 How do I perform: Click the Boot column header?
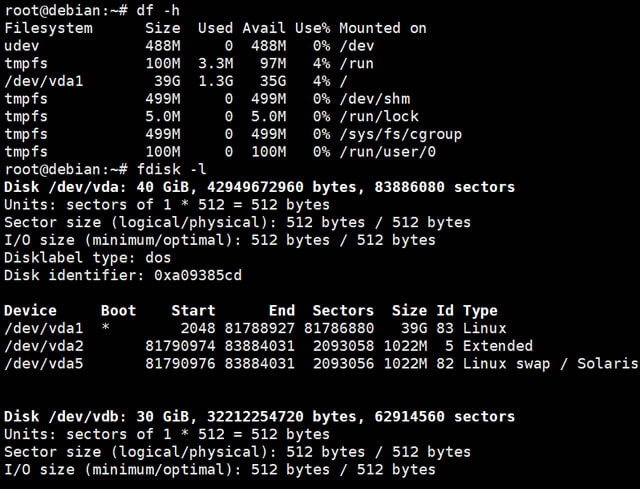point(118,311)
